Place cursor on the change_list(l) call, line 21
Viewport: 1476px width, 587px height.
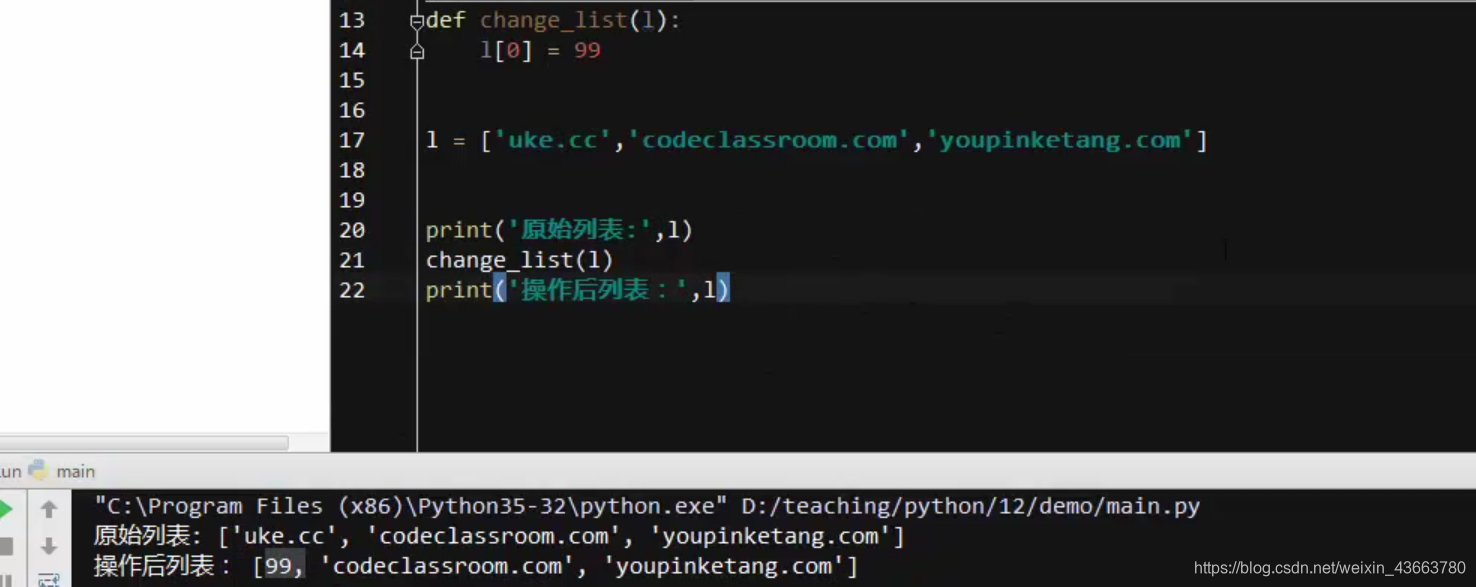tap(519, 260)
